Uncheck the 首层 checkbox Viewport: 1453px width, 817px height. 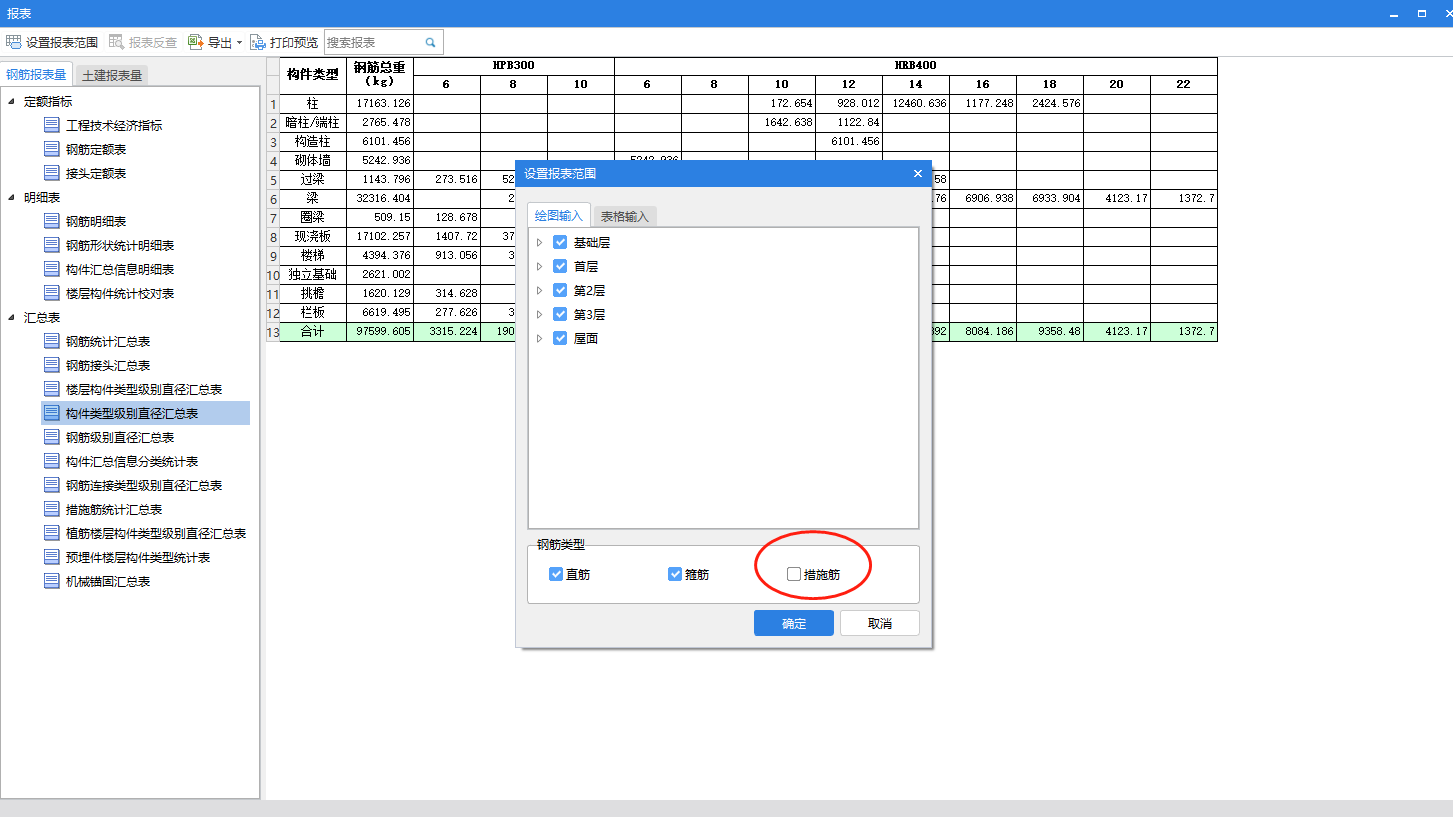[560, 266]
